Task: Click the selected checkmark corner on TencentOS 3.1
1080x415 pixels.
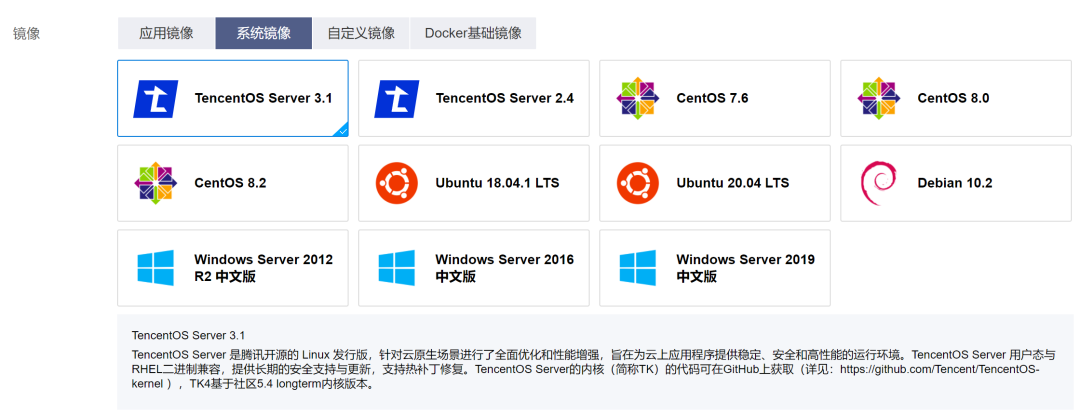Action: coord(342,131)
